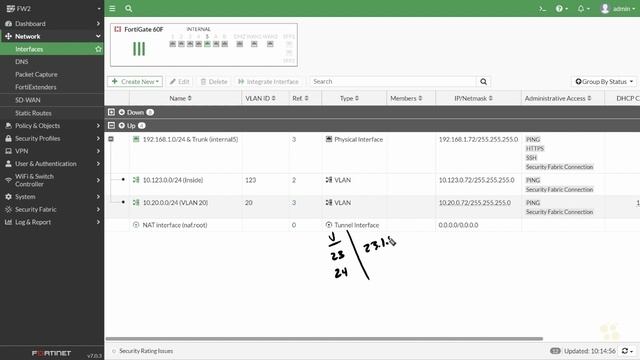Click the internal5 physical interface icon
Viewport: 640px width, 360px height.
(136, 139)
